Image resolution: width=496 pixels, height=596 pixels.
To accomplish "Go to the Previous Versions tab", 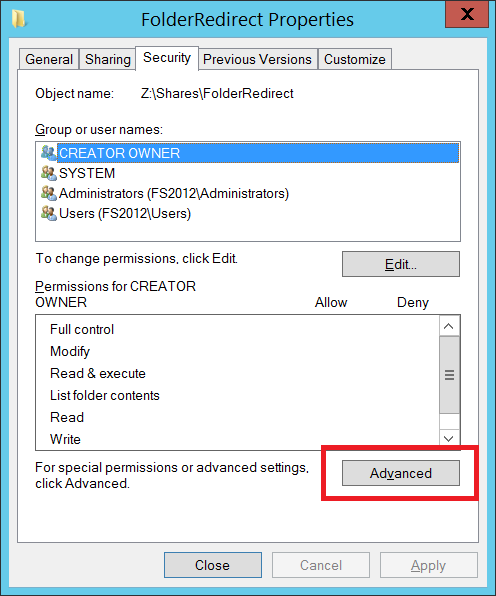I will point(257,59).
